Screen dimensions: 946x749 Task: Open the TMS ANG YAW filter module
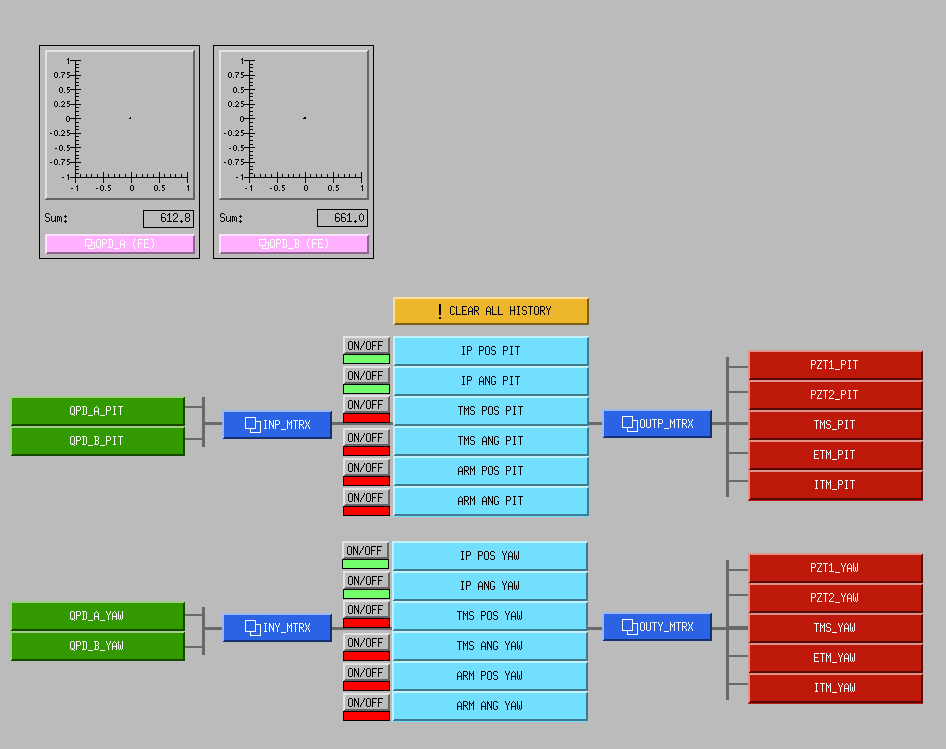[490, 646]
